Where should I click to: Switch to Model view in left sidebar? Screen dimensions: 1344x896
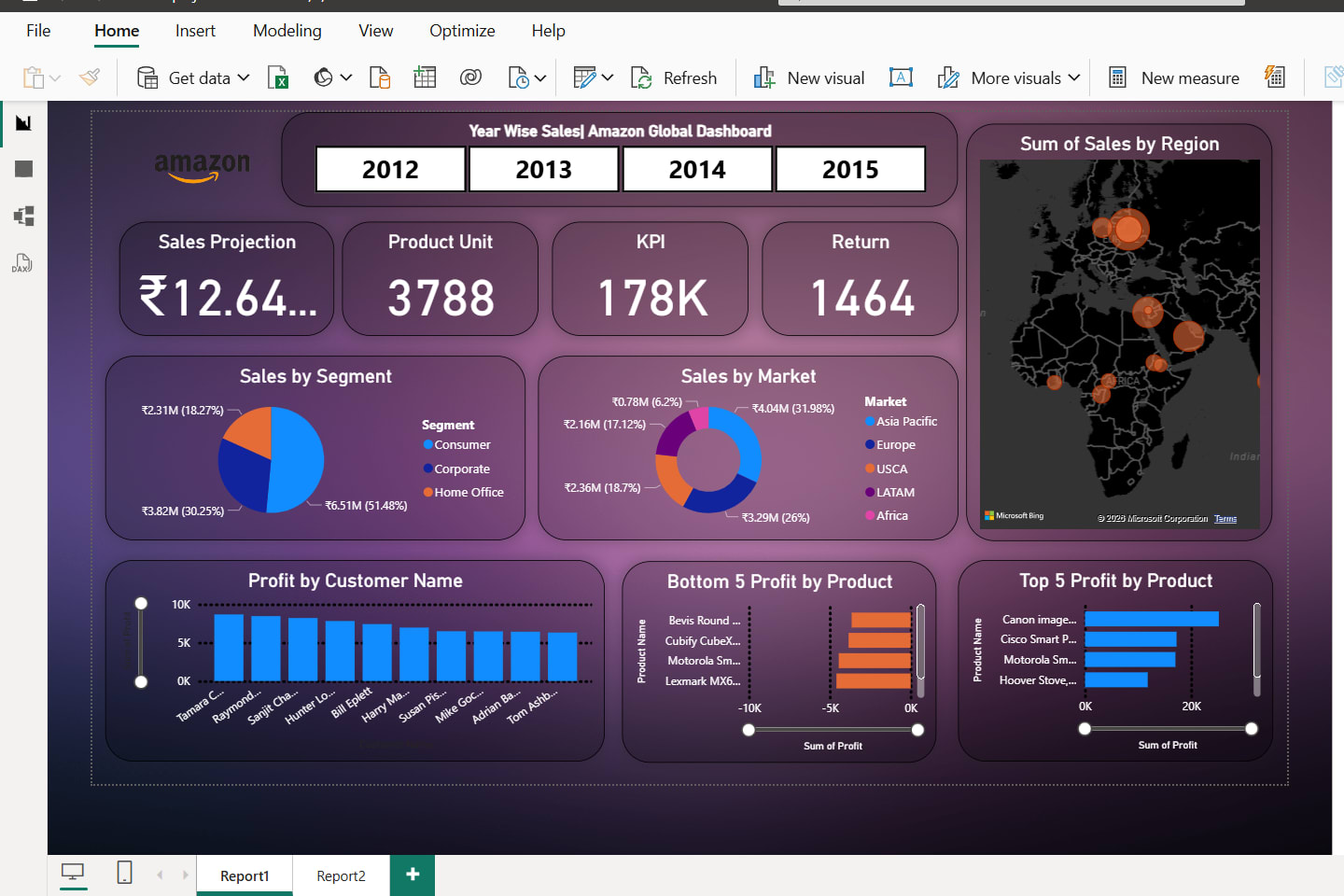(x=23, y=216)
